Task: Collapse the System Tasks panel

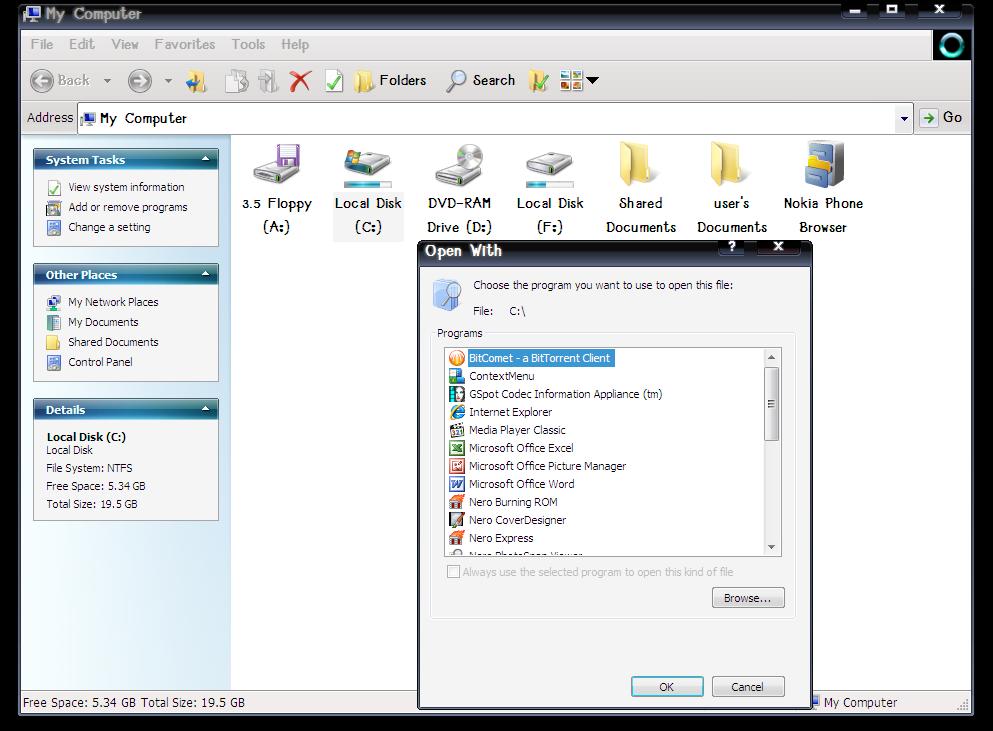Action: click(205, 159)
